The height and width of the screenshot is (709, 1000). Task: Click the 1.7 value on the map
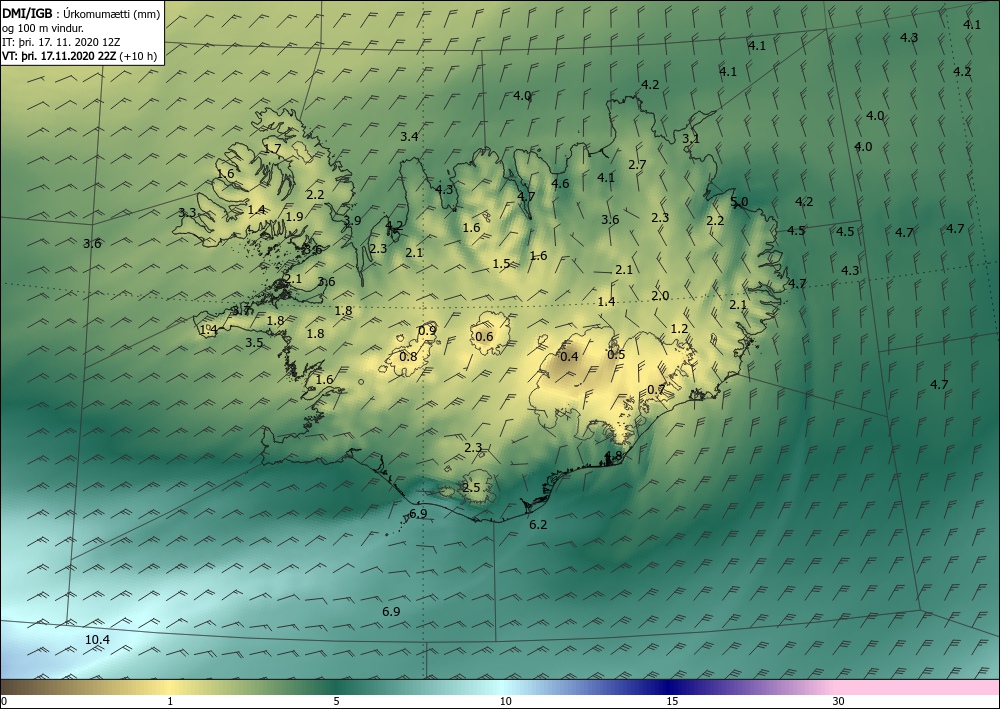(x=272, y=149)
